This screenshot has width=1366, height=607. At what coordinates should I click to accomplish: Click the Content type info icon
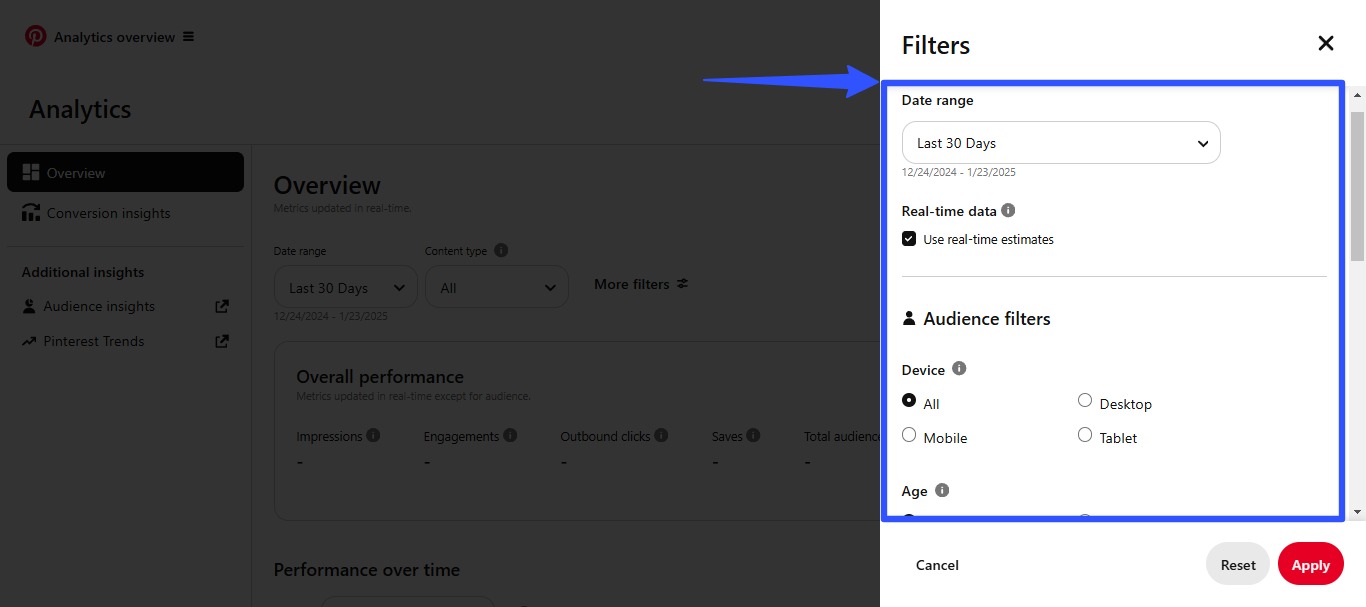point(500,250)
